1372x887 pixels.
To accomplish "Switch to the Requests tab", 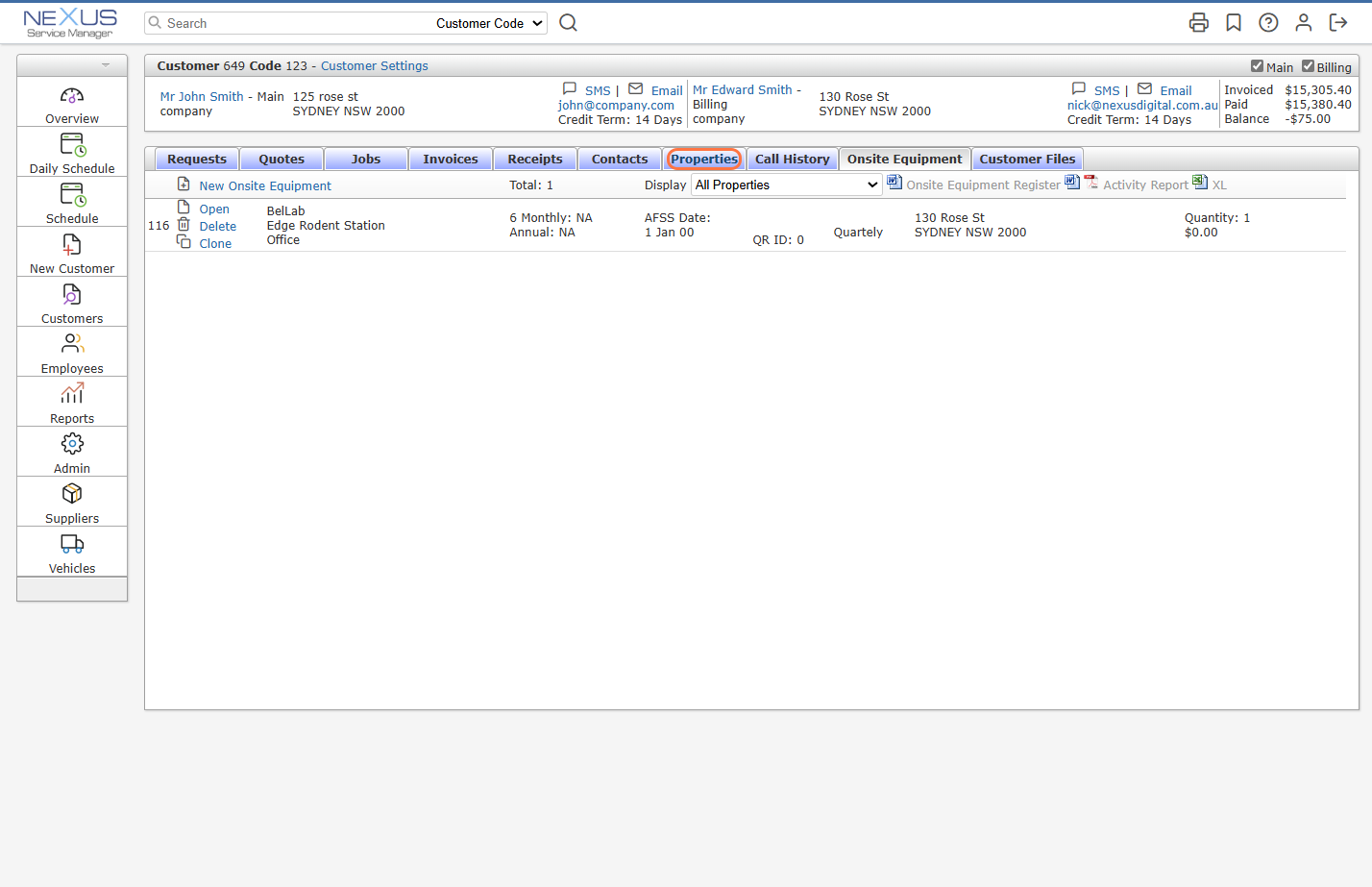I will coord(197,160).
